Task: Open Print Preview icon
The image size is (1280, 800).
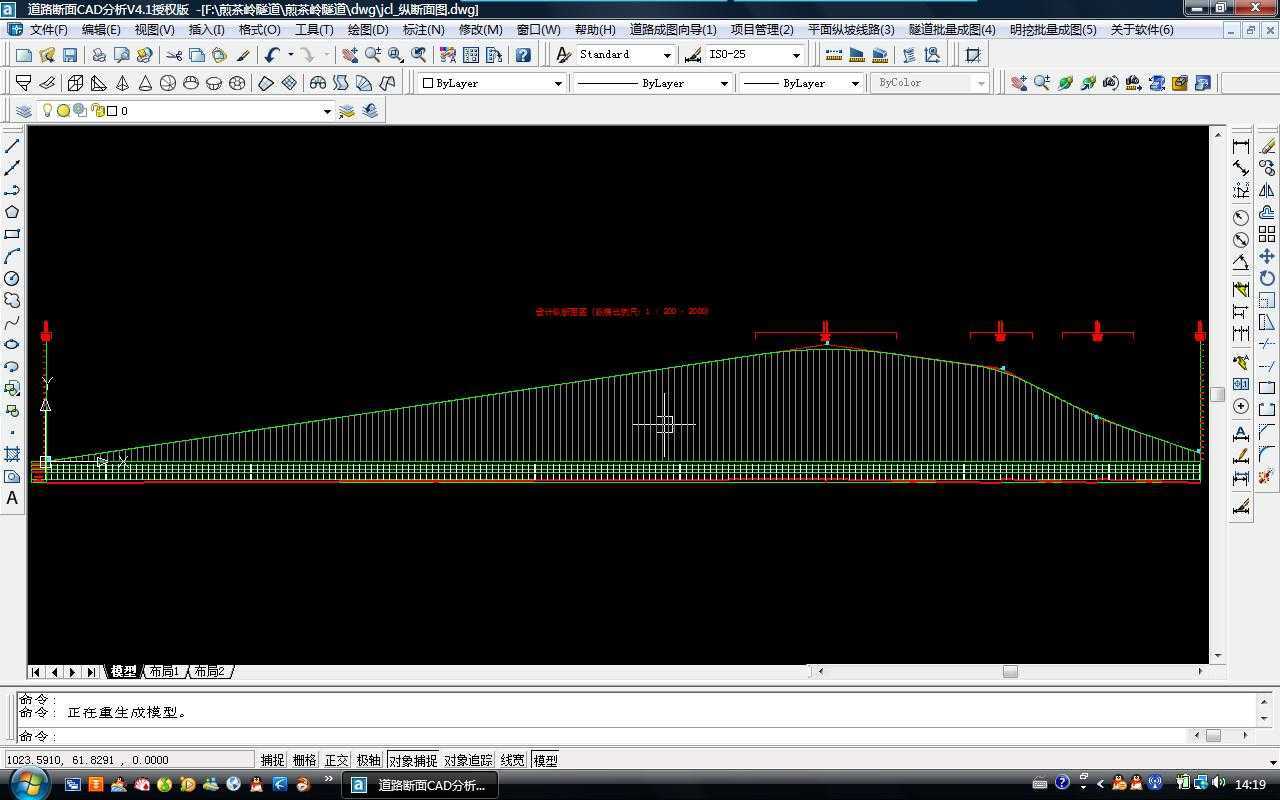Action: 122,55
